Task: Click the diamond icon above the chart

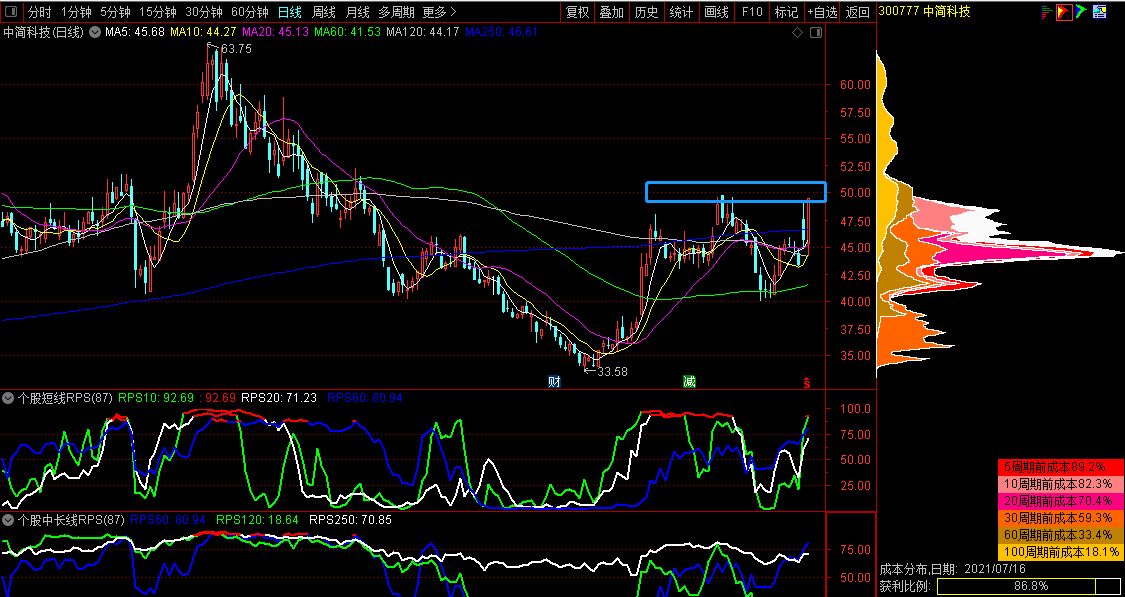Action: click(797, 32)
